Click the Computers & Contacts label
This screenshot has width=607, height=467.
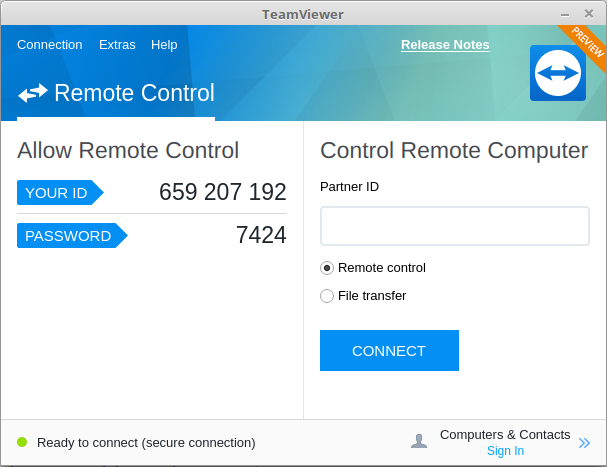505,435
